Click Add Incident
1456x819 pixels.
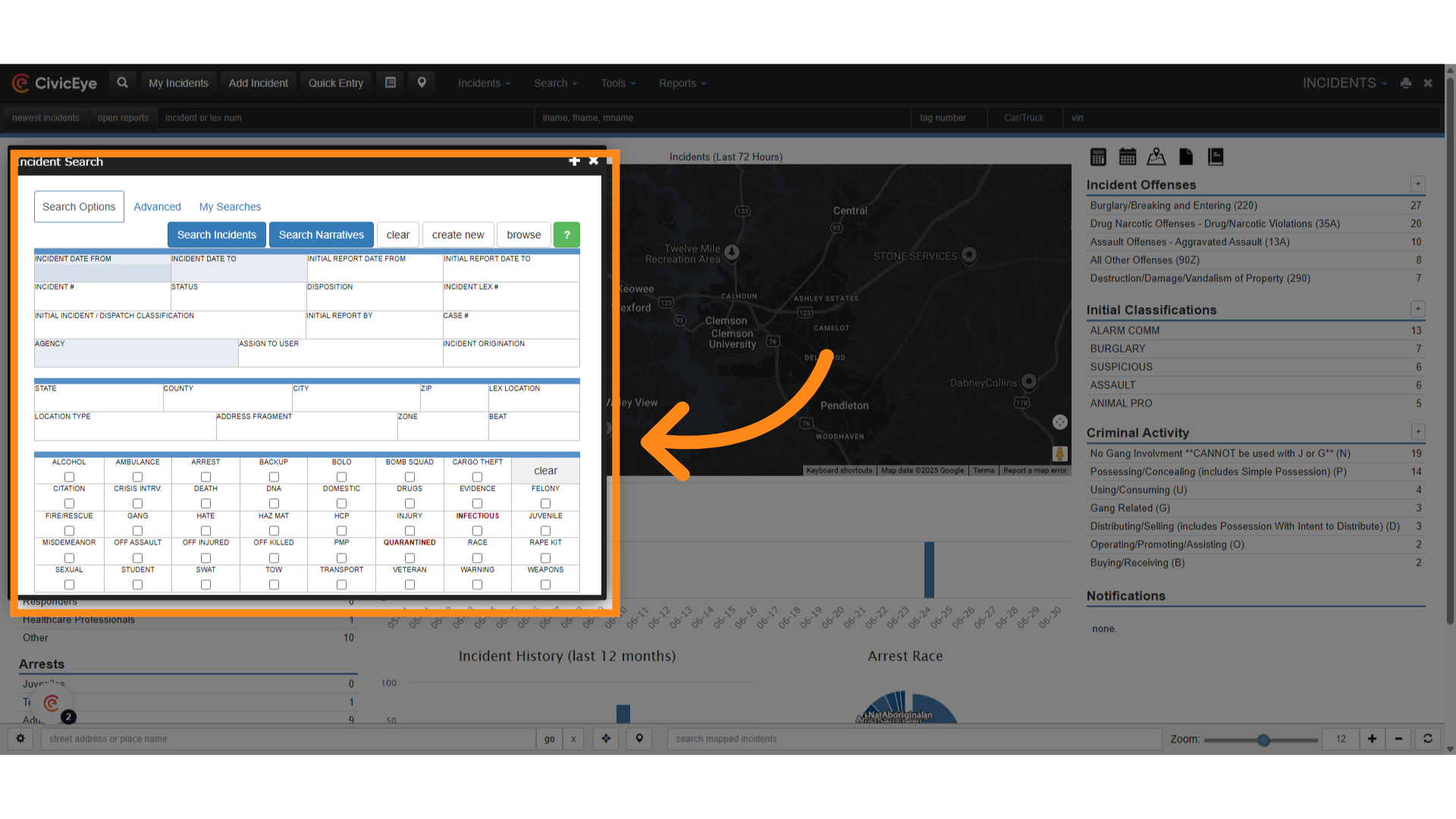coord(258,83)
